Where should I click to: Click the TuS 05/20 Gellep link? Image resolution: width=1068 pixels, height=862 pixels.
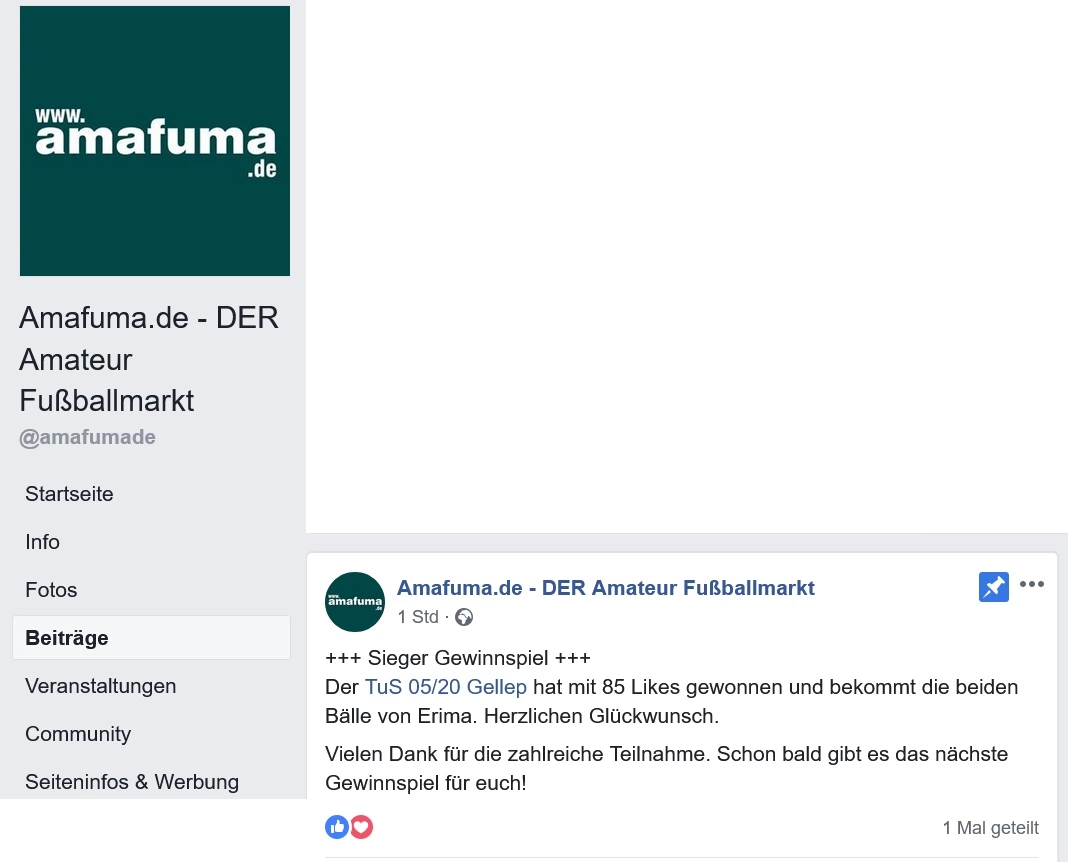[446, 687]
